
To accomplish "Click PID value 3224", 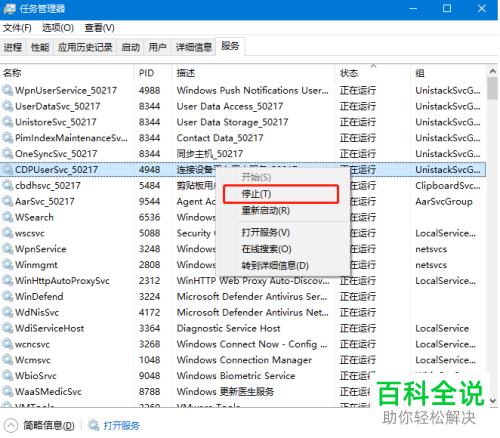I will click(x=149, y=296).
